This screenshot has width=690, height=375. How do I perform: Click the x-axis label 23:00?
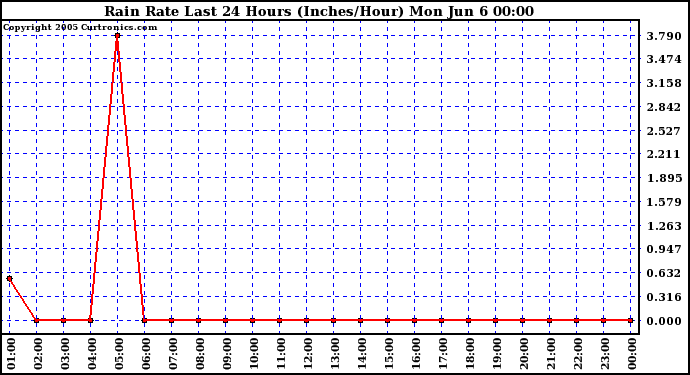pos(605,353)
